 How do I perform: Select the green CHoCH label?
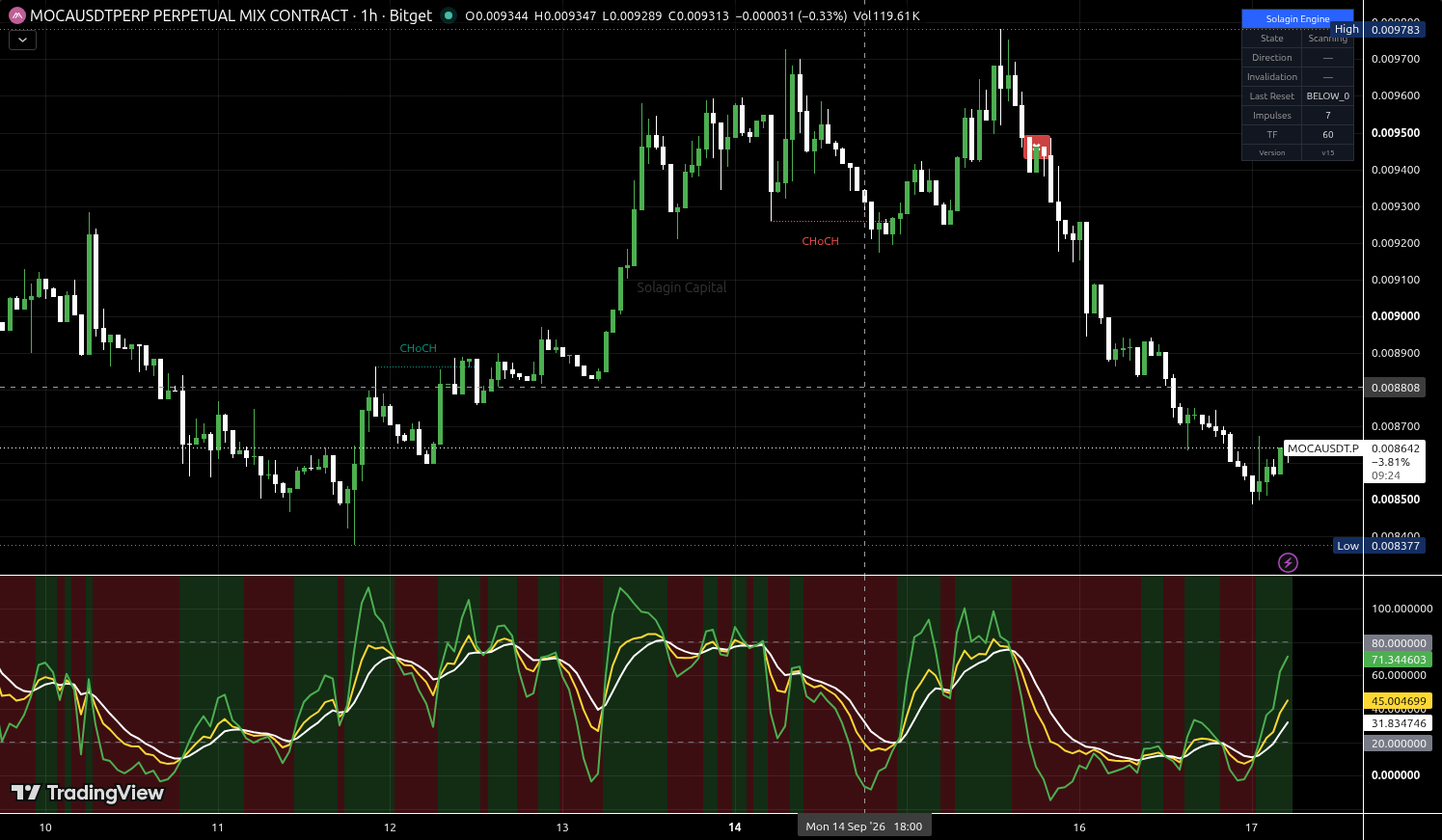click(419, 348)
